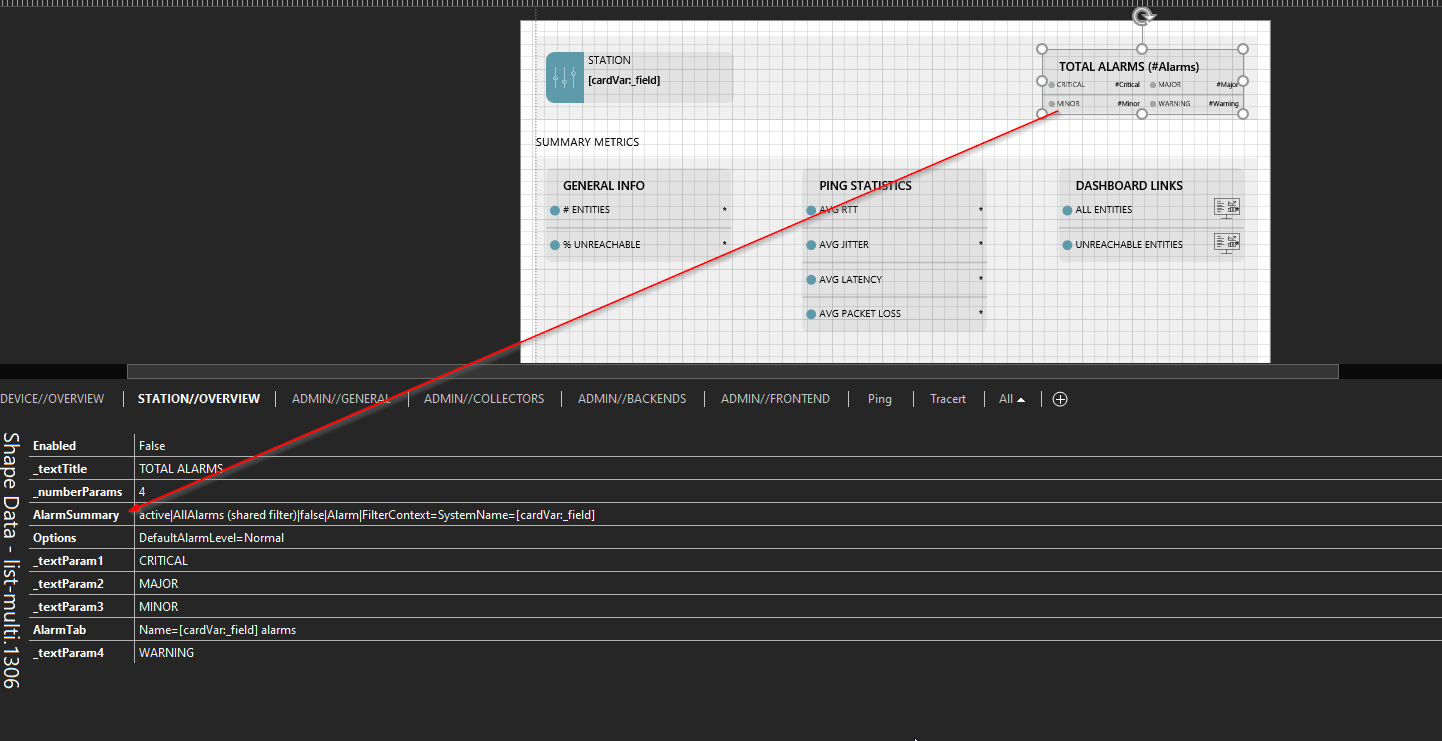Select the STATION shape's sliders icon
This screenshot has height=741, width=1442.
tap(564, 76)
